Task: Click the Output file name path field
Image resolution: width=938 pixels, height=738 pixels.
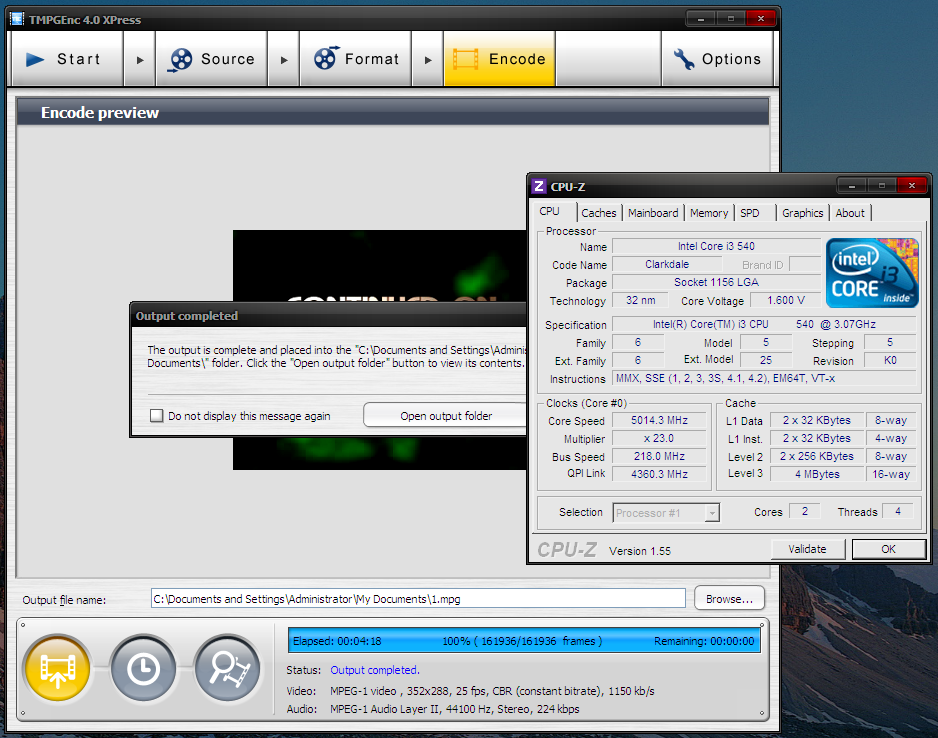Action: [418, 598]
